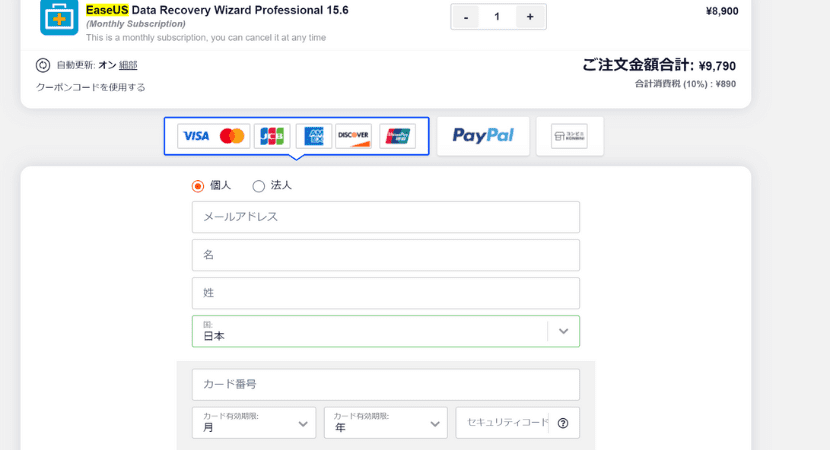Open the 年 expiry year dropdown
The height and width of the screenshot is (450, 830).
(x=386, y=423)
